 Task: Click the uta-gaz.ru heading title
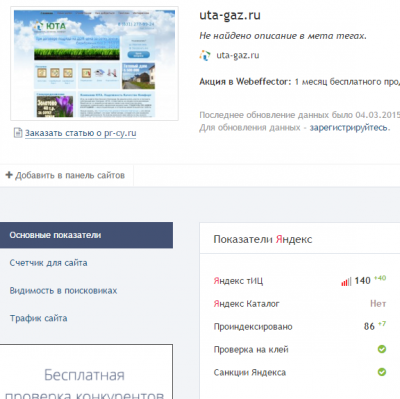tap(230, 16)
